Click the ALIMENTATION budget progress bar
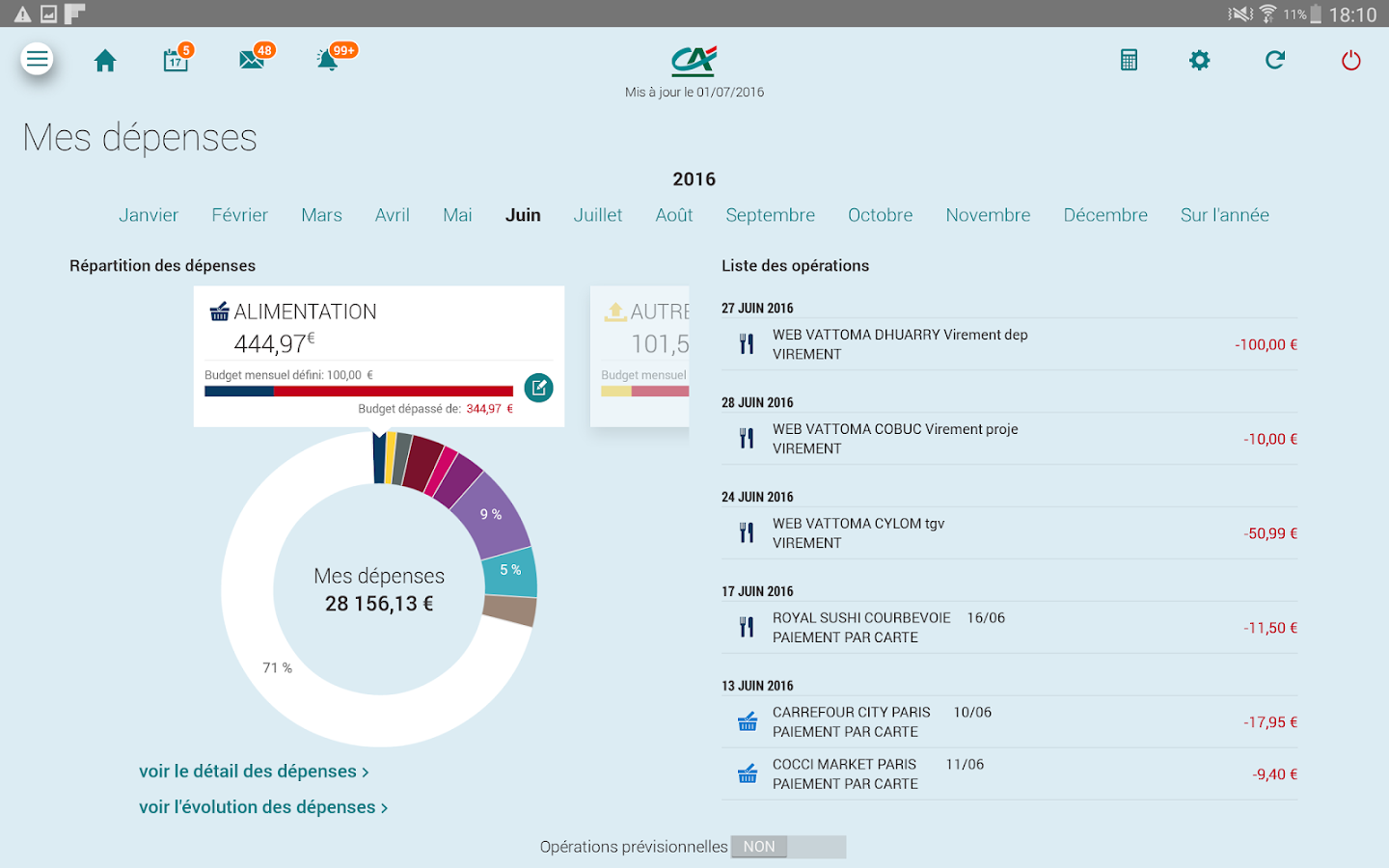 (x=358, y=390)
